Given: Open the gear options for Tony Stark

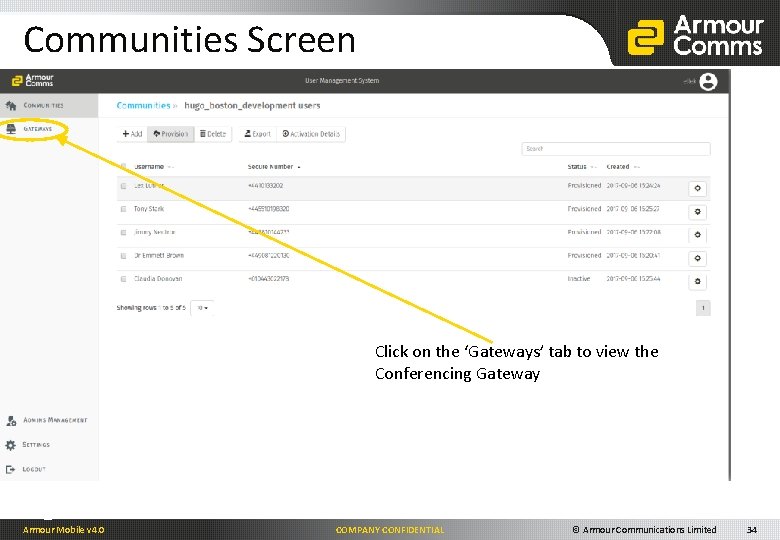Looking at the screenshot, I should click(697, 212).
